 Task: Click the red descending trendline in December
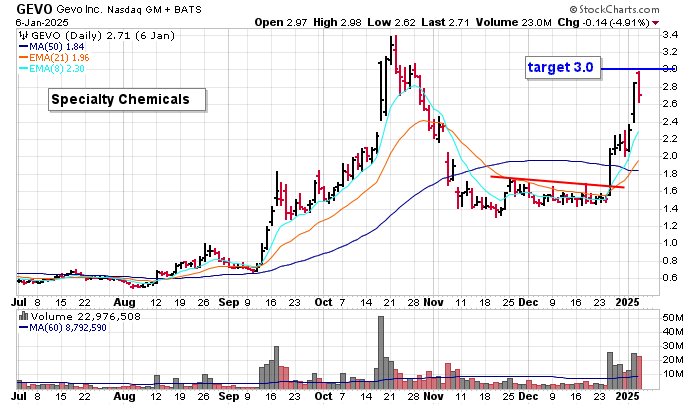click(x=557, y=182)
